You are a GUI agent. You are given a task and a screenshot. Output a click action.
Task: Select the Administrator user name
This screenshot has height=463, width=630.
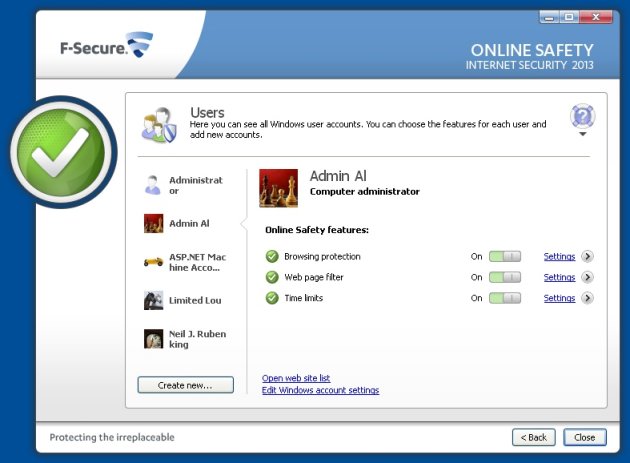[196, 185]
